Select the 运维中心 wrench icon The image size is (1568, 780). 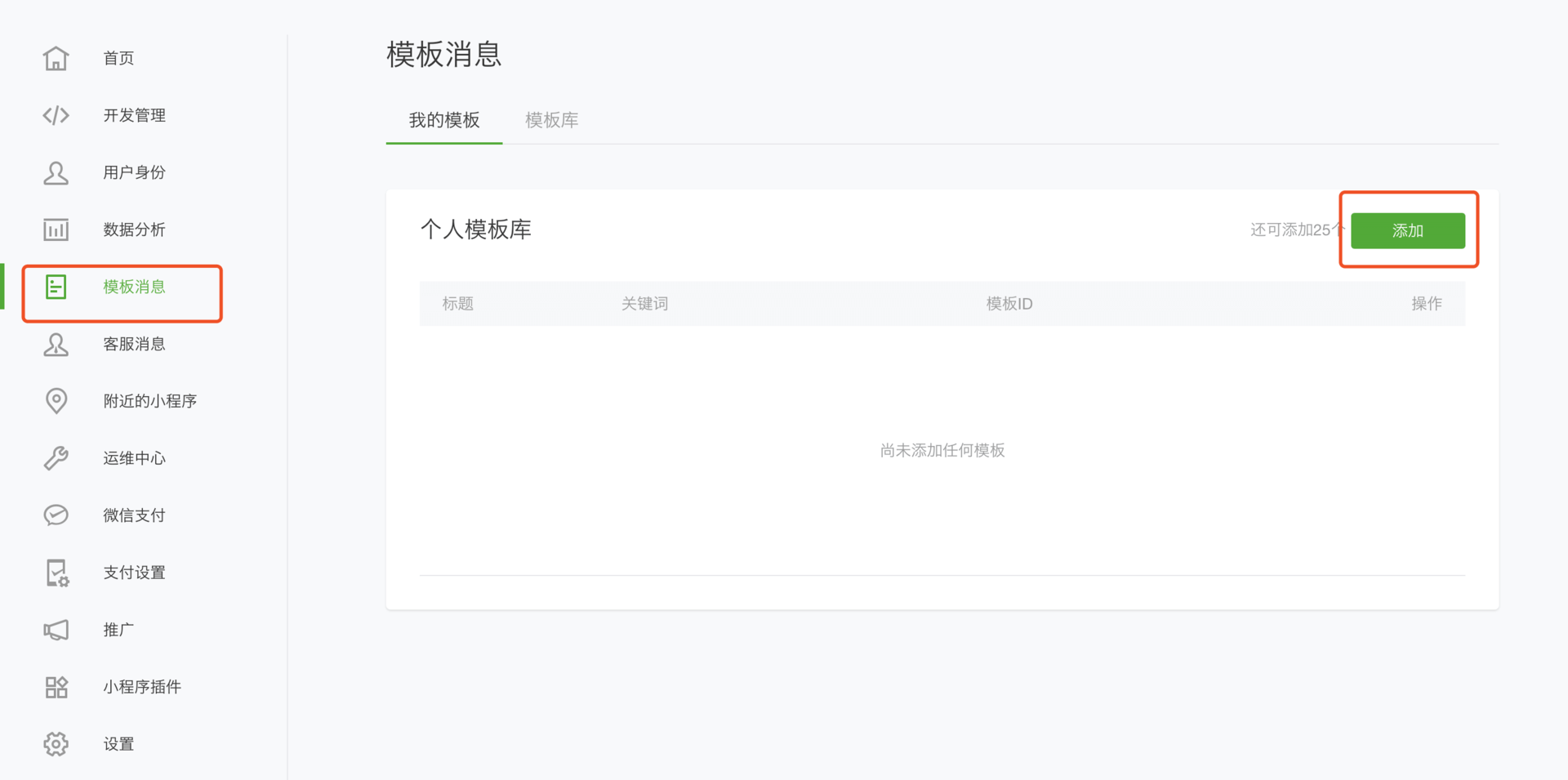pos(56,458)
